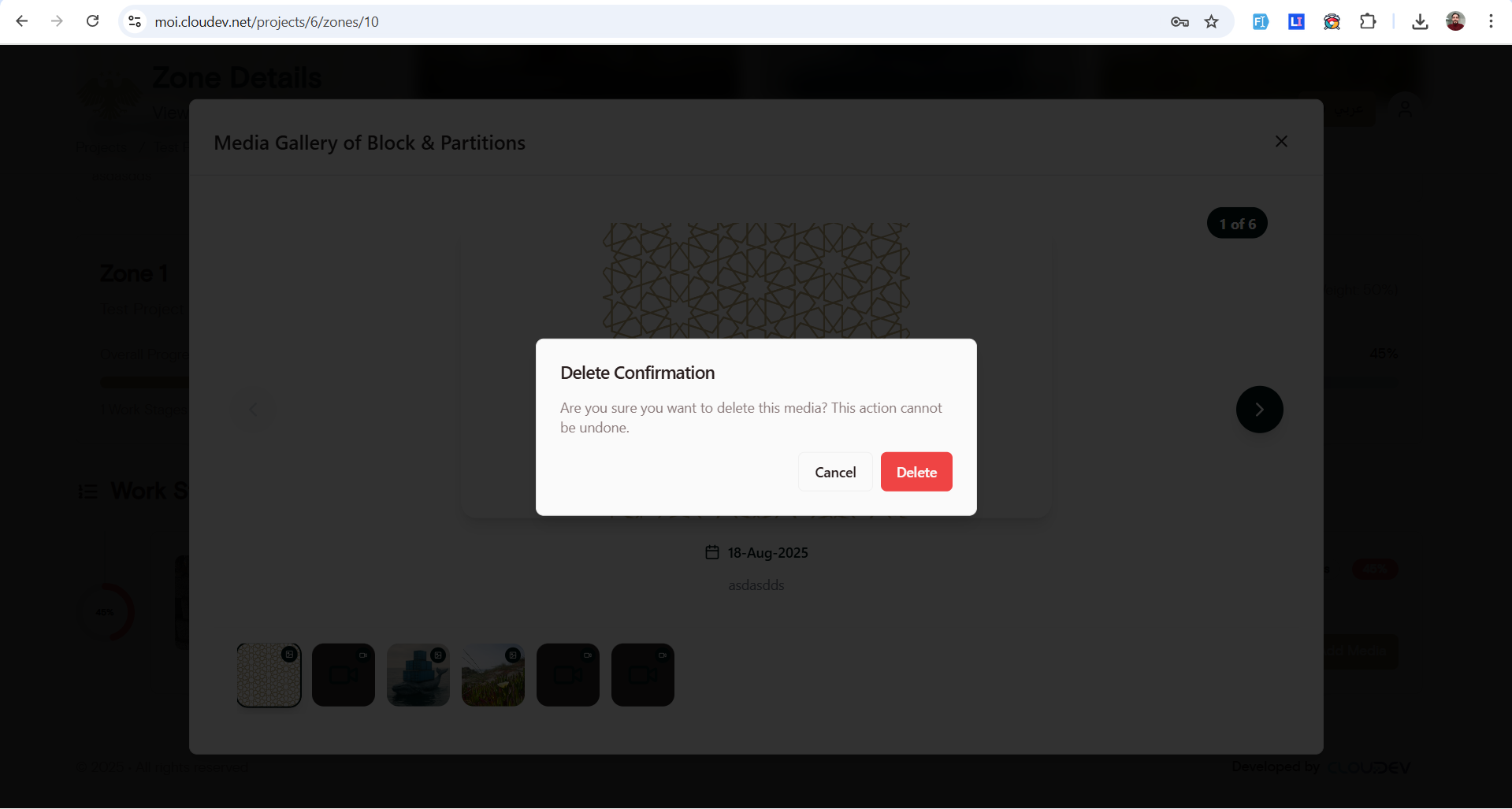The height and width of the screenshot is (809, 1512).
Task: Close the Media Gallery modal
Action: coord(1280,142)
